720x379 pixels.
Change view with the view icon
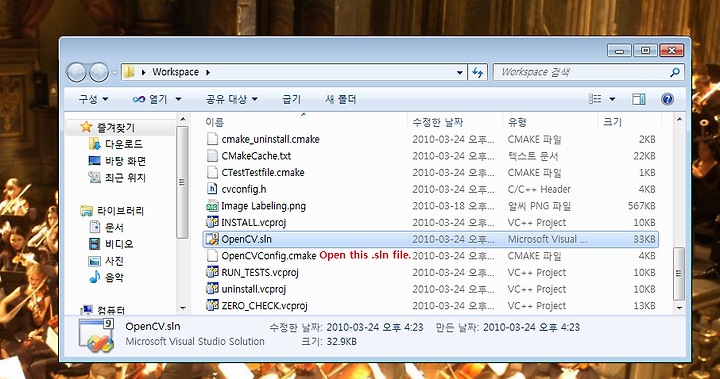(x=595, y=99)
